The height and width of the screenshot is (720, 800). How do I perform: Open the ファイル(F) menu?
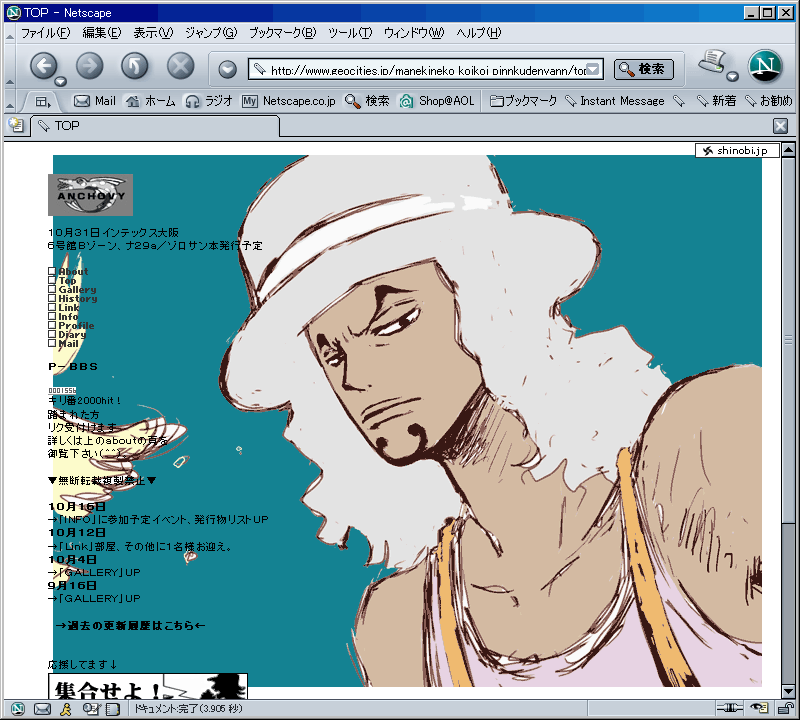click(45, 33)
